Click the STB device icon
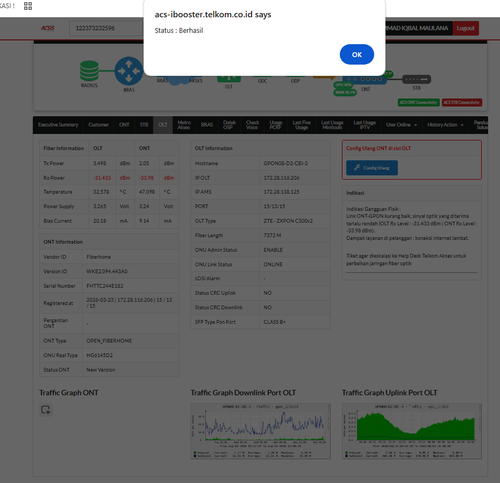This screenshot has height=483, width=500. (x=416, y=79)
